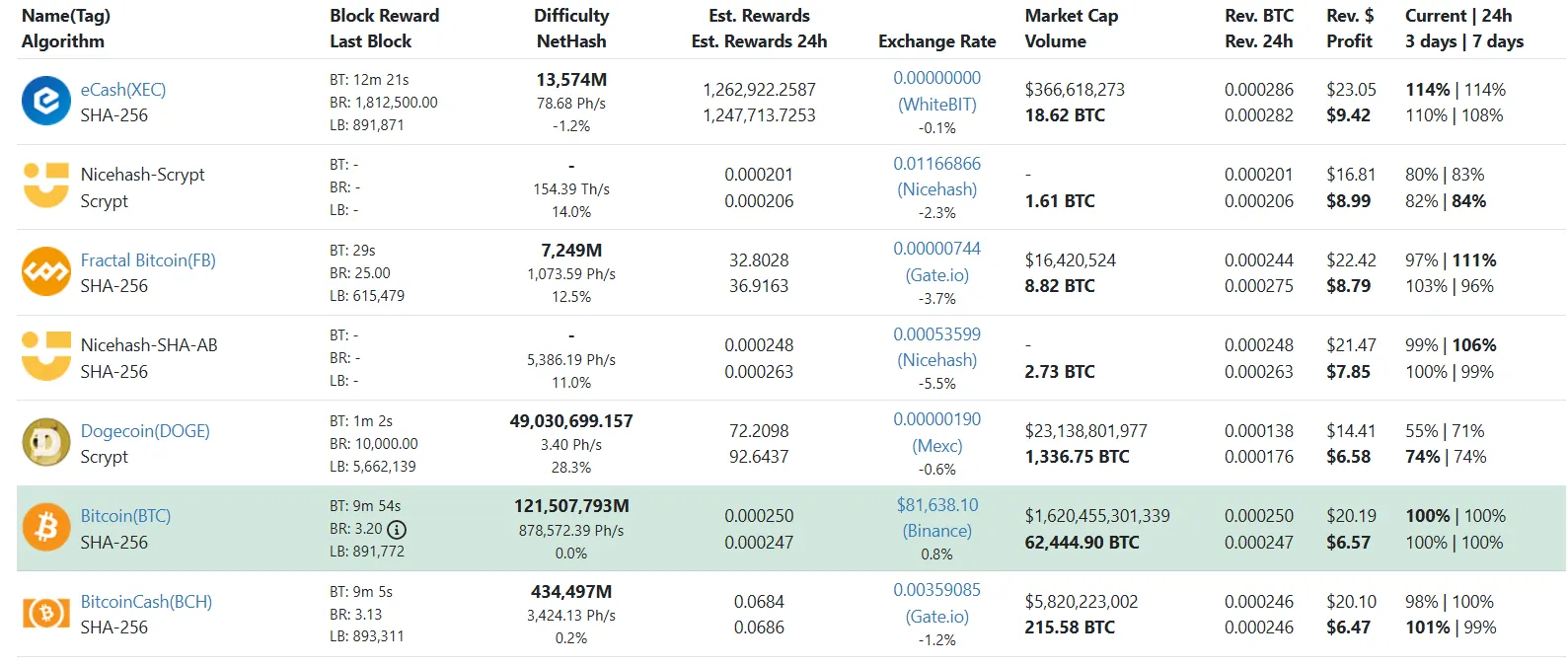Click the Bitcoin orange logo icon
Screen dimensions: 1568x665
pos(46,528)
